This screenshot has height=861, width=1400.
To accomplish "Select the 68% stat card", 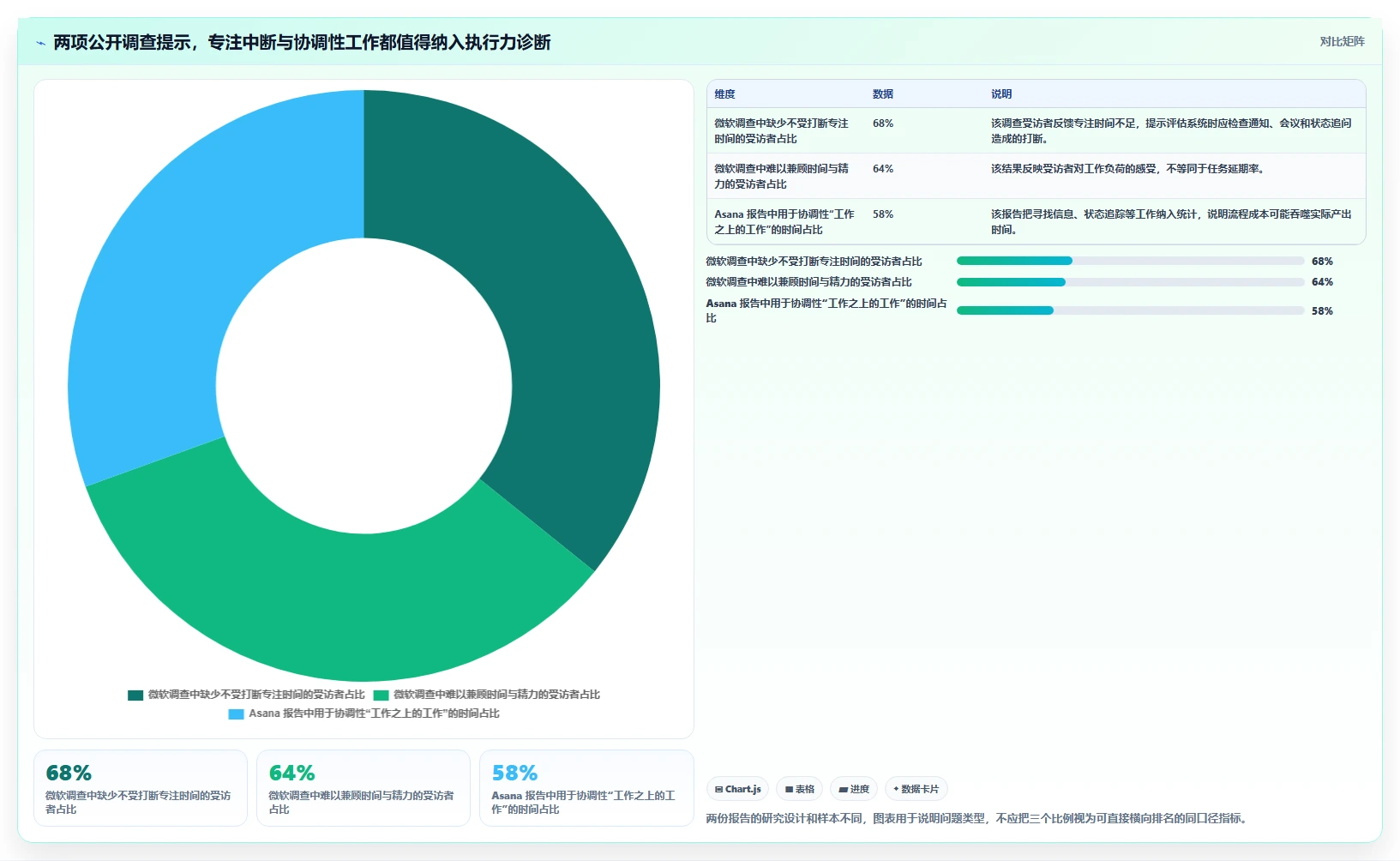I will (141, 788).
